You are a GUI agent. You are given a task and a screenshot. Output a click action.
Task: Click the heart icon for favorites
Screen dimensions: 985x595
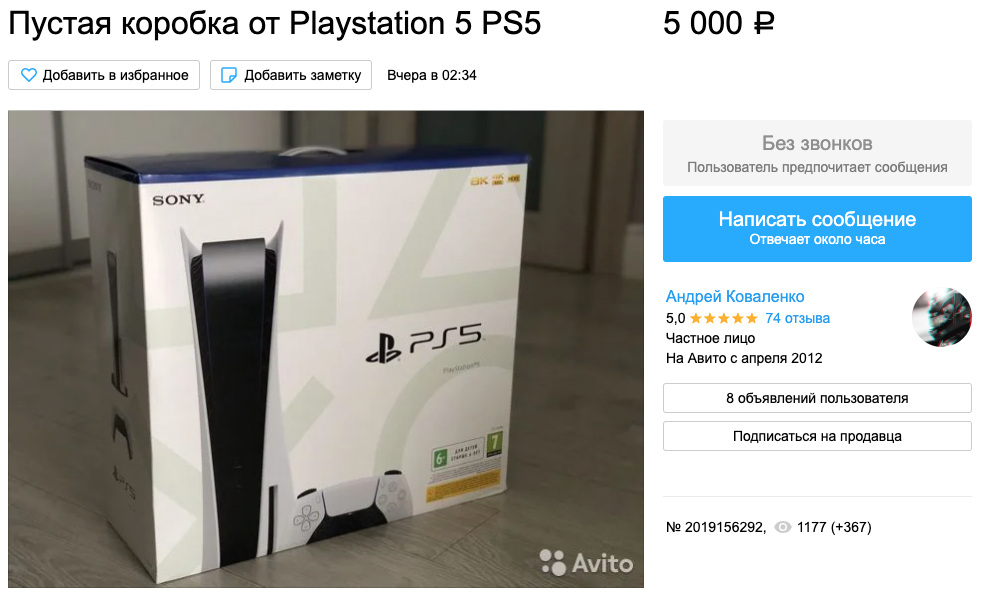[29, 75]
